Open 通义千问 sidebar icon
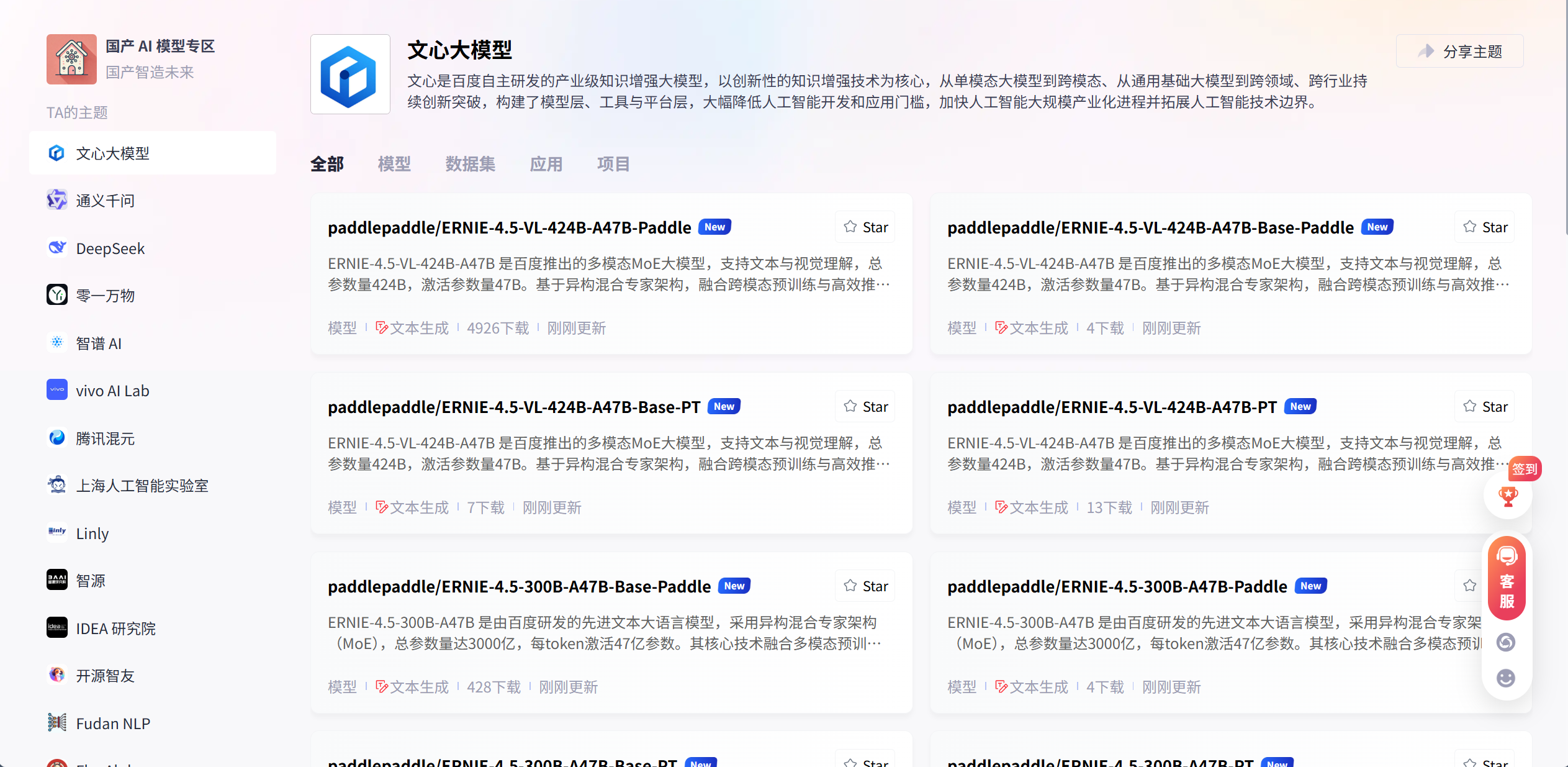This screenshot has height=767, width=1568. point(56,200)
